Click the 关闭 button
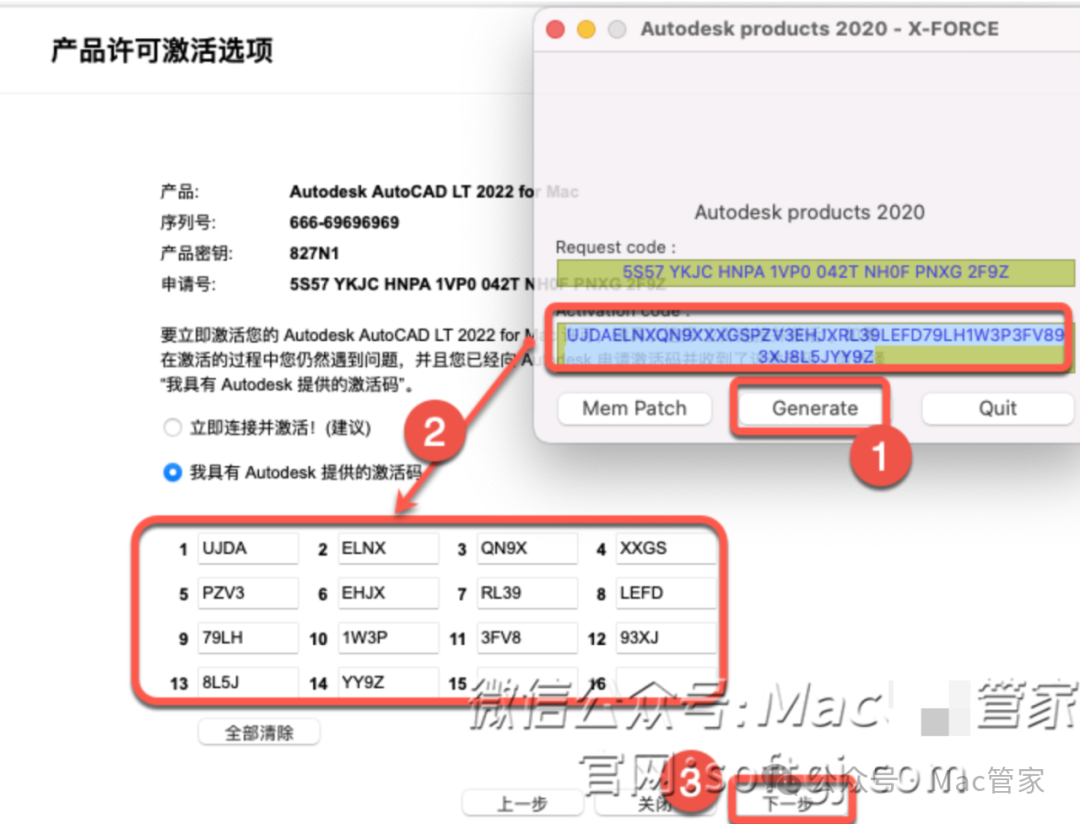1080x824 pixels. tap(654, 803)
